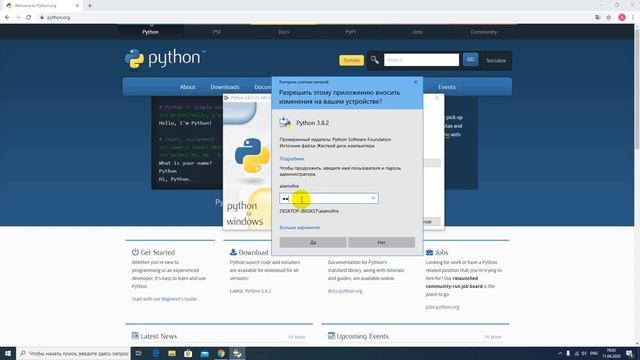This screenshot has height=360, width=640.
Task: Open the Chrome three-dot menu
Action: tap(633, 18)
